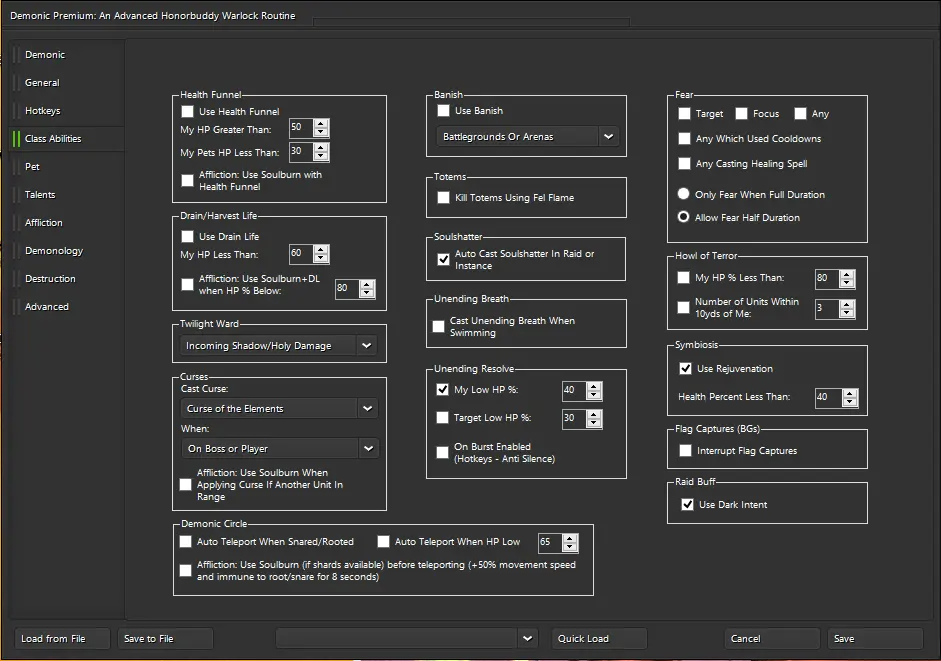This screenshot has width=941, height=661.
Task: Tick the Use Banish checkbox
Action: (443, 110)
